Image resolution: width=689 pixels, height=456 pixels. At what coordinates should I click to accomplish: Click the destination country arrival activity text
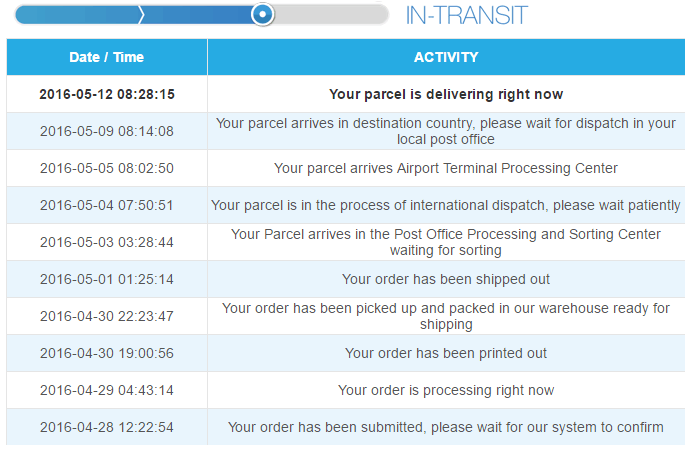click(x=446, y=131)
